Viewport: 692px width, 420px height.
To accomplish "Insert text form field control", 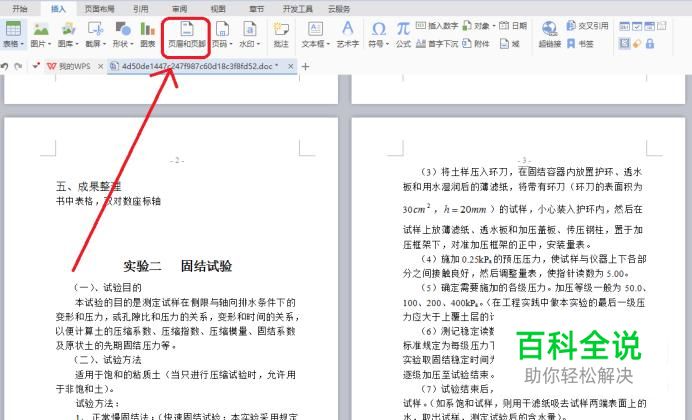I will 624,26.
